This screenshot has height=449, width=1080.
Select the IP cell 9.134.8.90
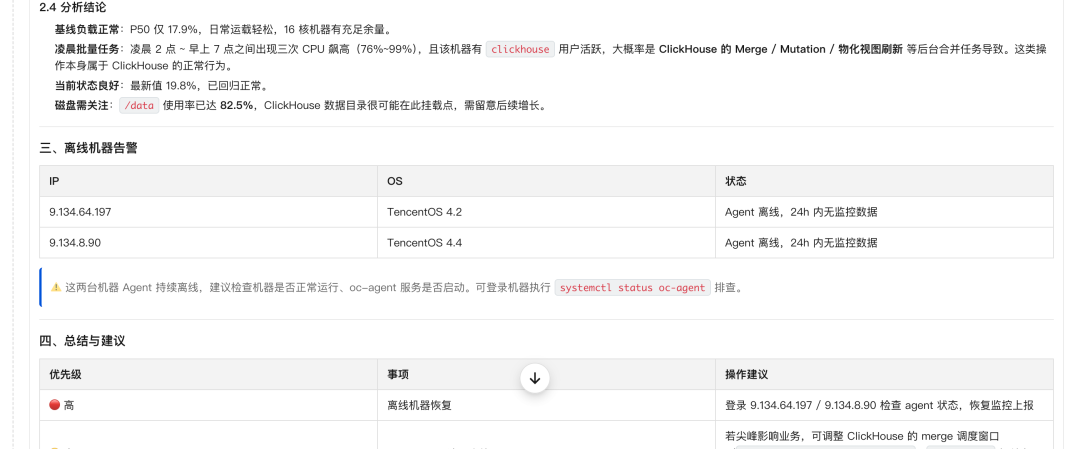click(x=208, y=243)
